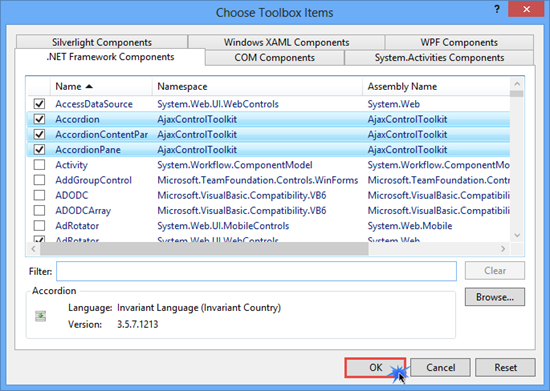This screenshot has width=550, height=391.
Task: Open the Silverlight Components tab
Action: tap(102, 42)
